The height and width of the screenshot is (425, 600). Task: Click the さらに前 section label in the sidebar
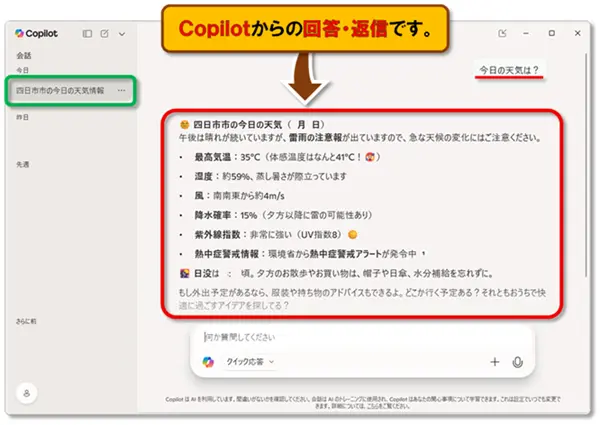(x=26, y=321)
